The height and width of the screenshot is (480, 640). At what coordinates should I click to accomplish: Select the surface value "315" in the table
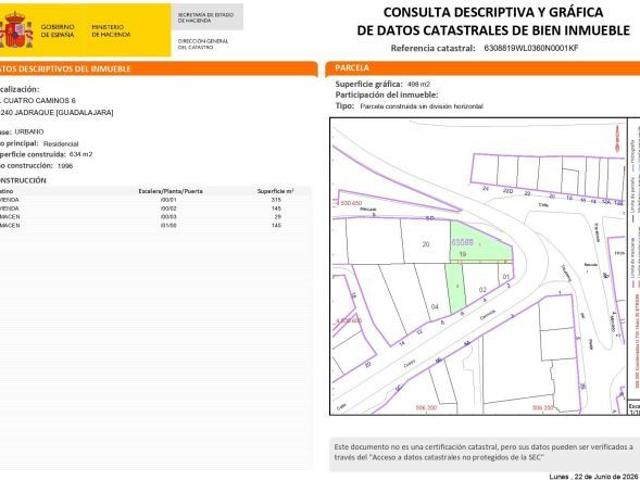[276, 200]
